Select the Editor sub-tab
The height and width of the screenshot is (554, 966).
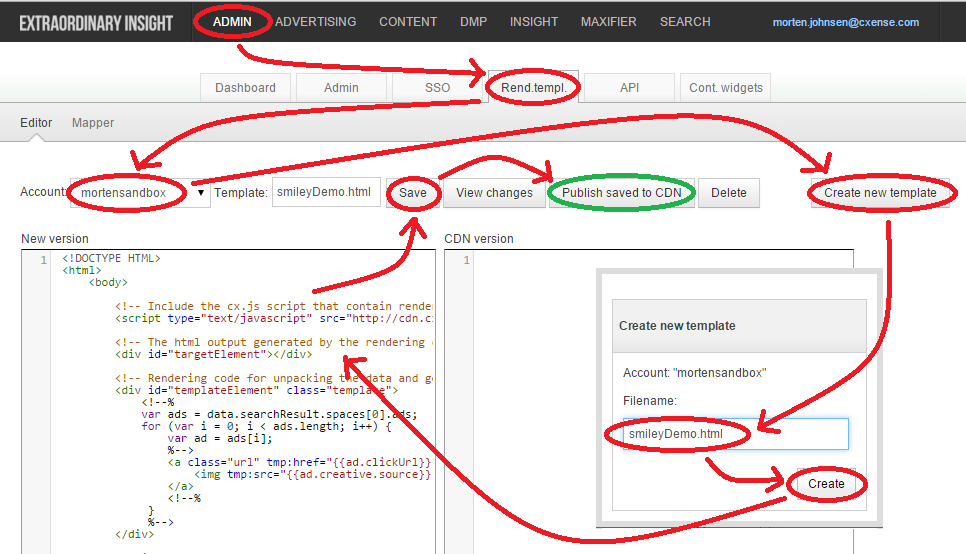pos(36,123)
